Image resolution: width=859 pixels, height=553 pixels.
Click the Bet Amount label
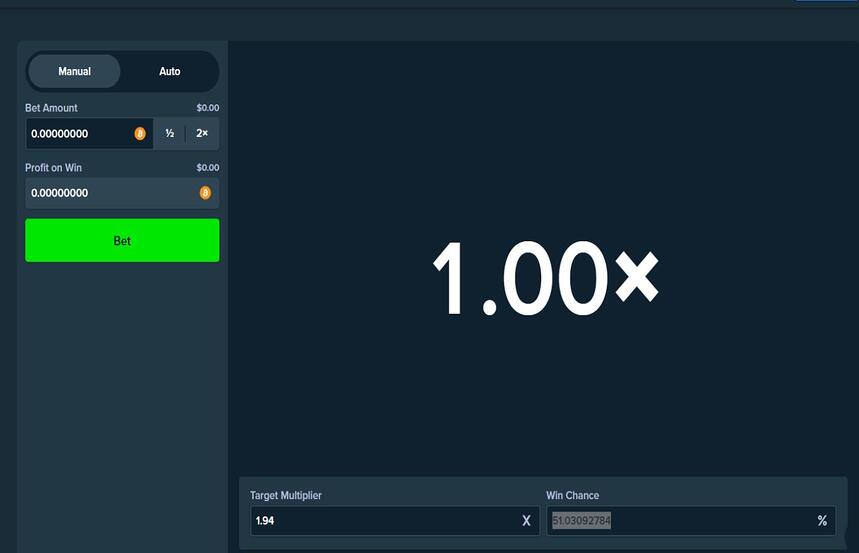51,108
